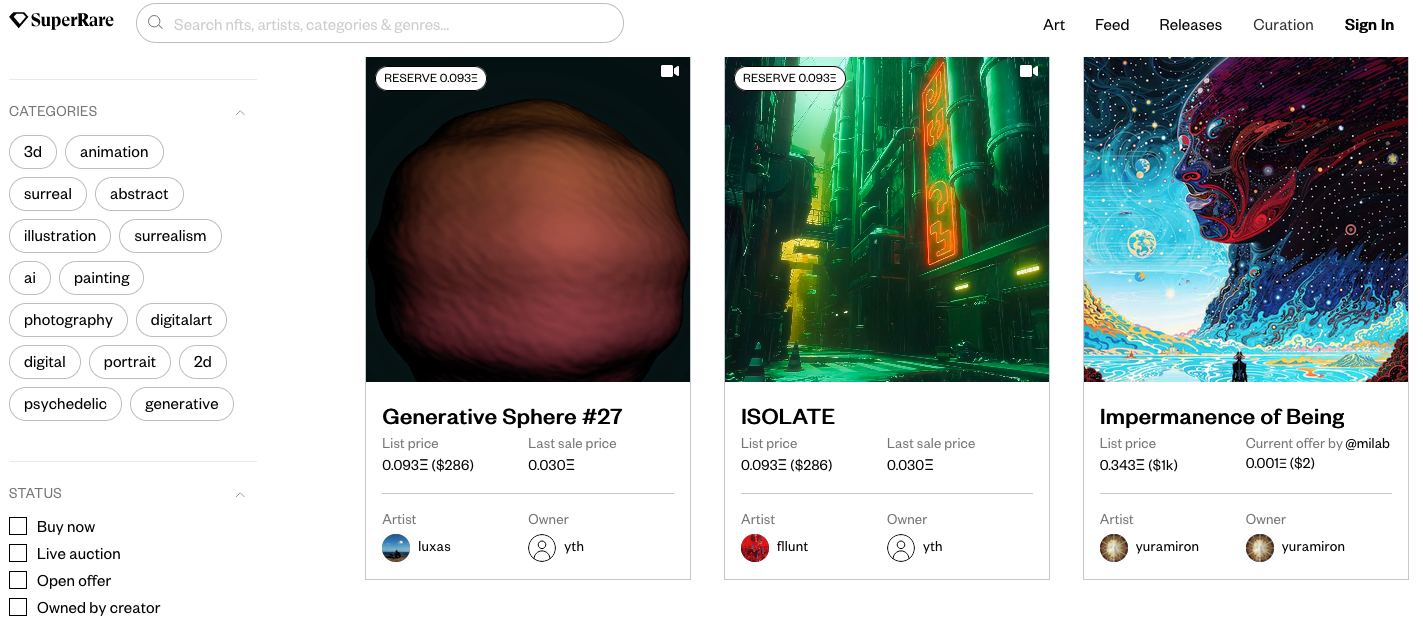This screenshot has height=623, width=1423.
Task: Click video icon on Generative Sphere #27 card
Action: (670, 71)
